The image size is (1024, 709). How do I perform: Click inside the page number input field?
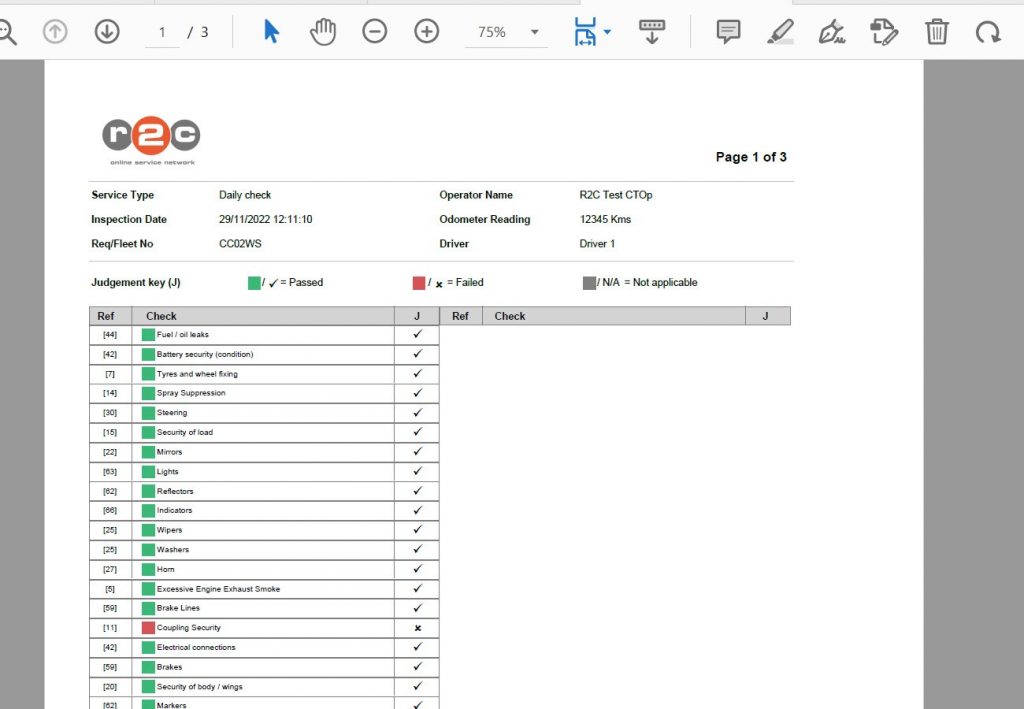(x=161, y=31)
